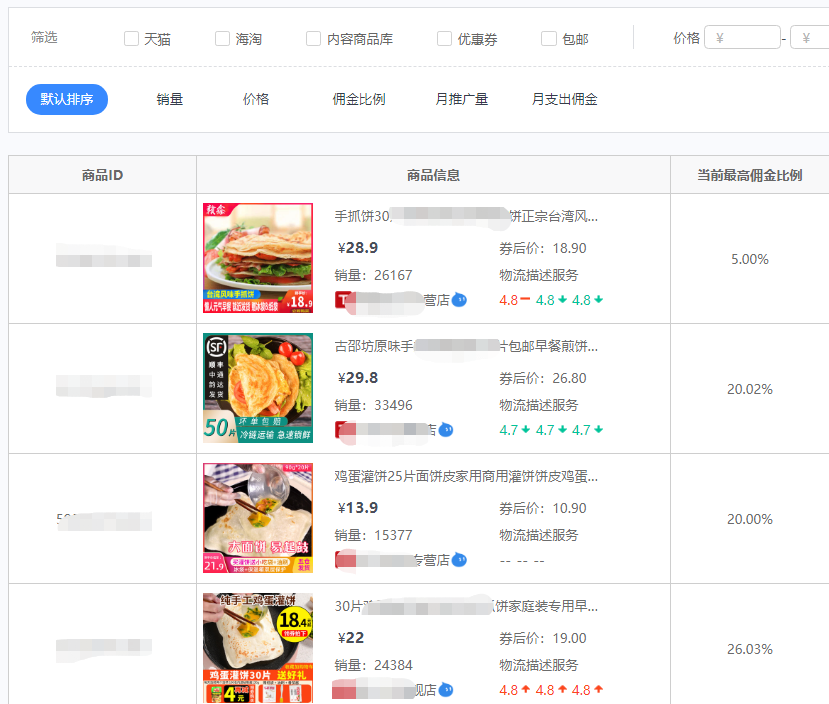Click the 销量: 33496 text

coord(373,405)
